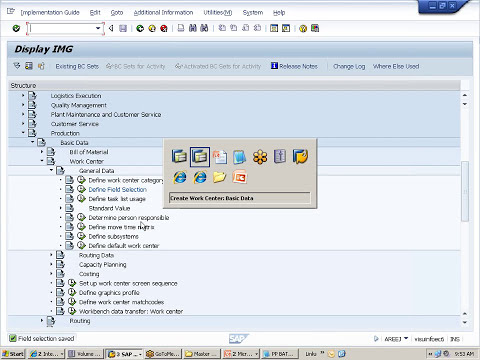This screenshot has height=360, width=480.
Task: Expand the Costing node
Action: pyautogui.click(x=51, y=273)
